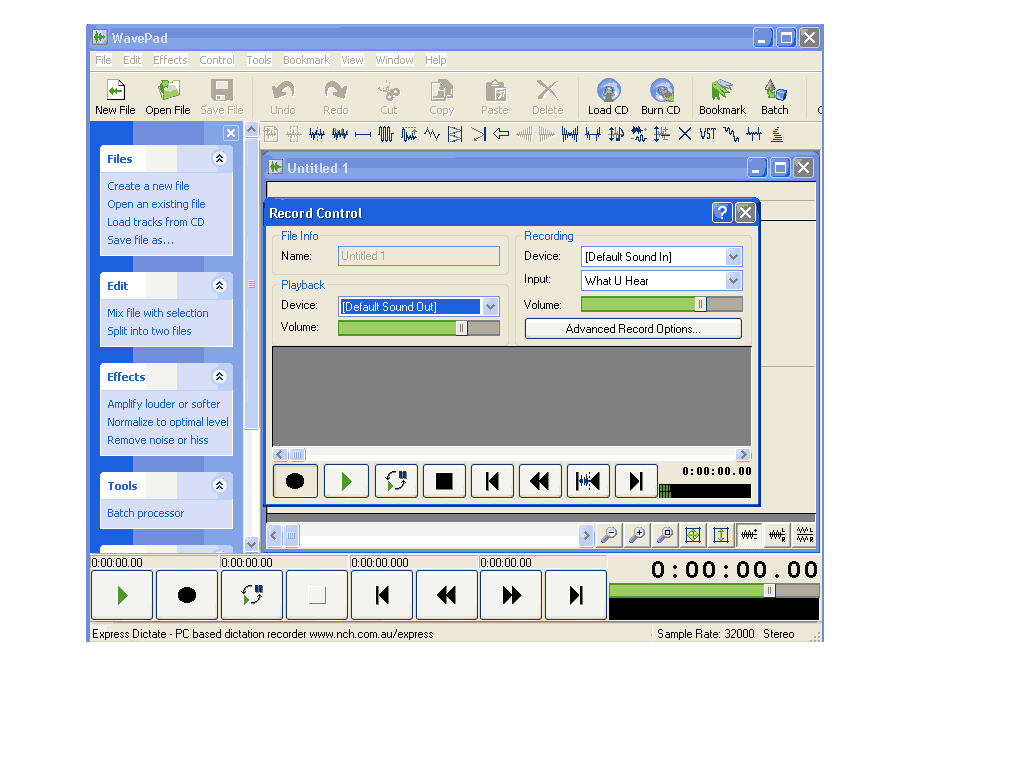Open the View menu
The image size is (1024, 768).
pos(352,60)
